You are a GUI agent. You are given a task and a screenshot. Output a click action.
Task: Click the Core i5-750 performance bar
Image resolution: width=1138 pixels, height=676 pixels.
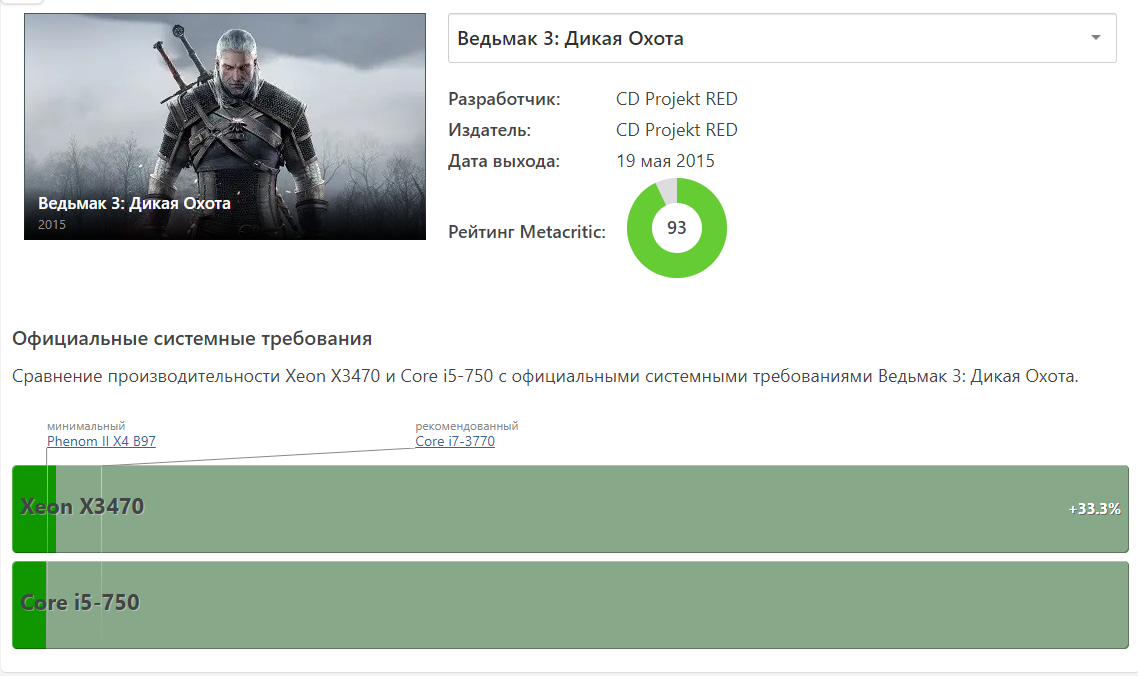[570, 604]
